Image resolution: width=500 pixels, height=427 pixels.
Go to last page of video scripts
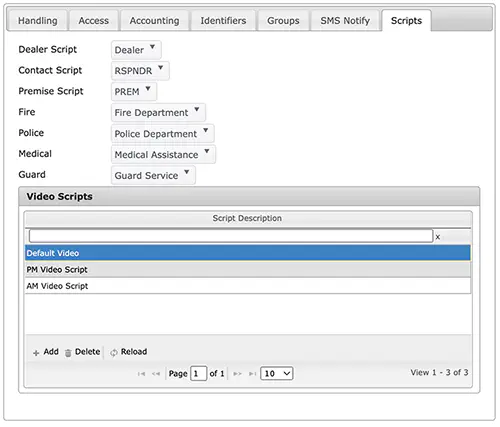[252, 374]
